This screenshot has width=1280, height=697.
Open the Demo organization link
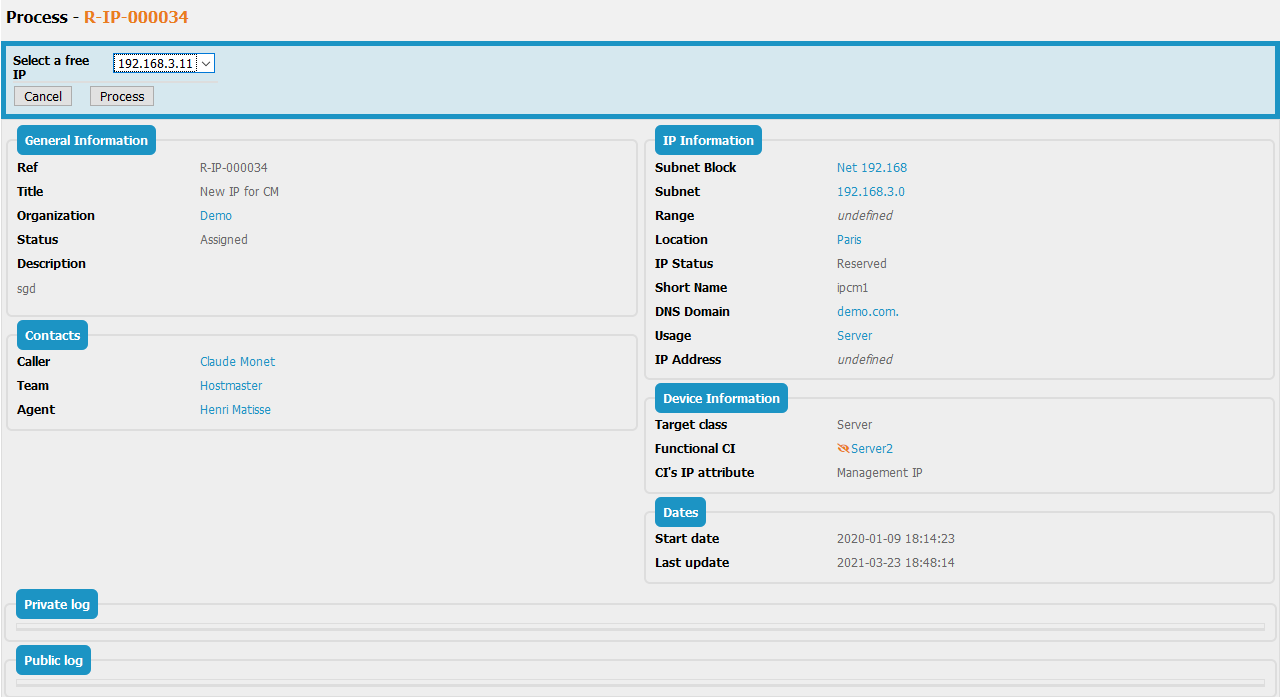pos(216,216)
